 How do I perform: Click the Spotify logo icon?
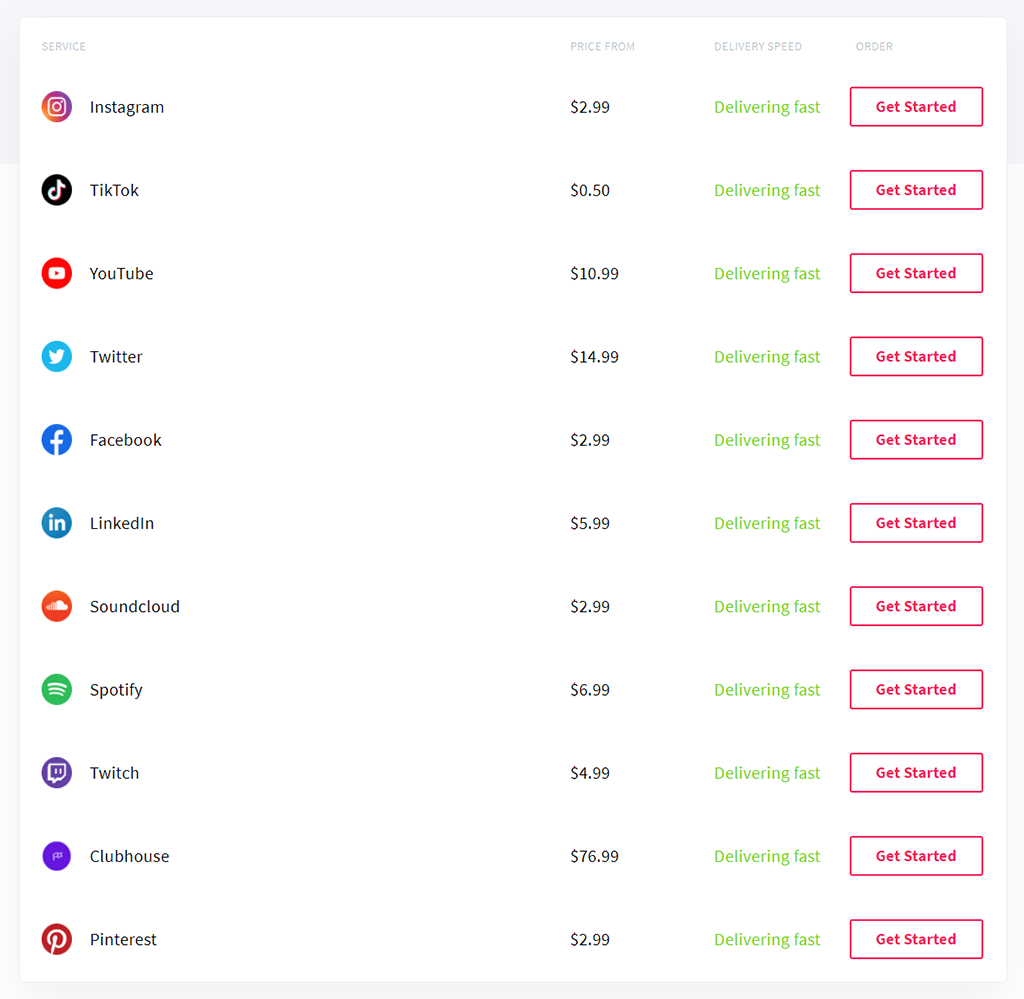point(57,690)
